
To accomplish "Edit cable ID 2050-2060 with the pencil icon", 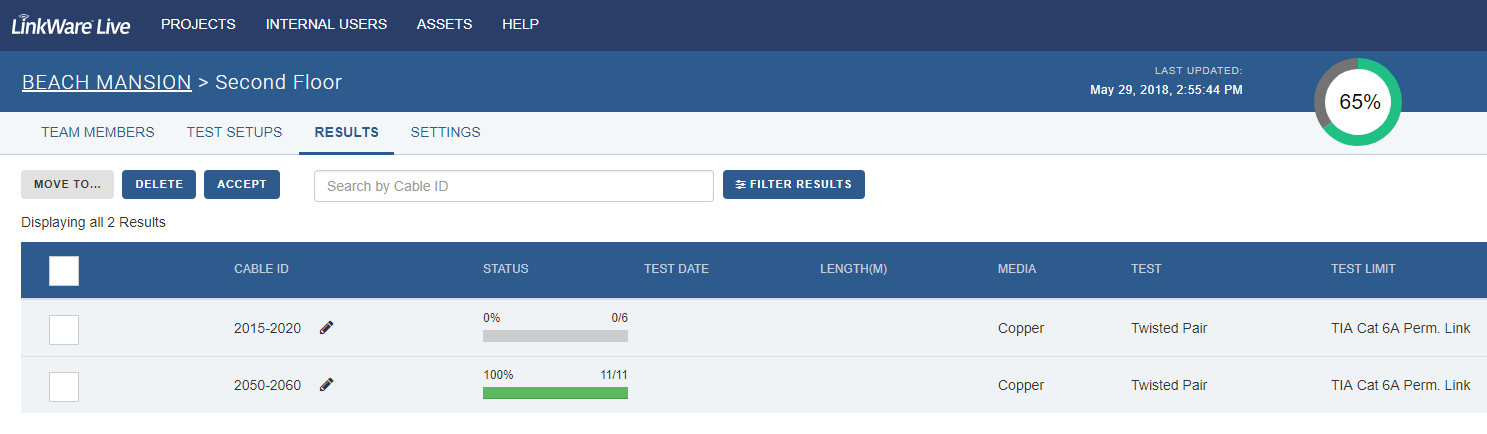I will pyautogui.click(x=326, y=385).
